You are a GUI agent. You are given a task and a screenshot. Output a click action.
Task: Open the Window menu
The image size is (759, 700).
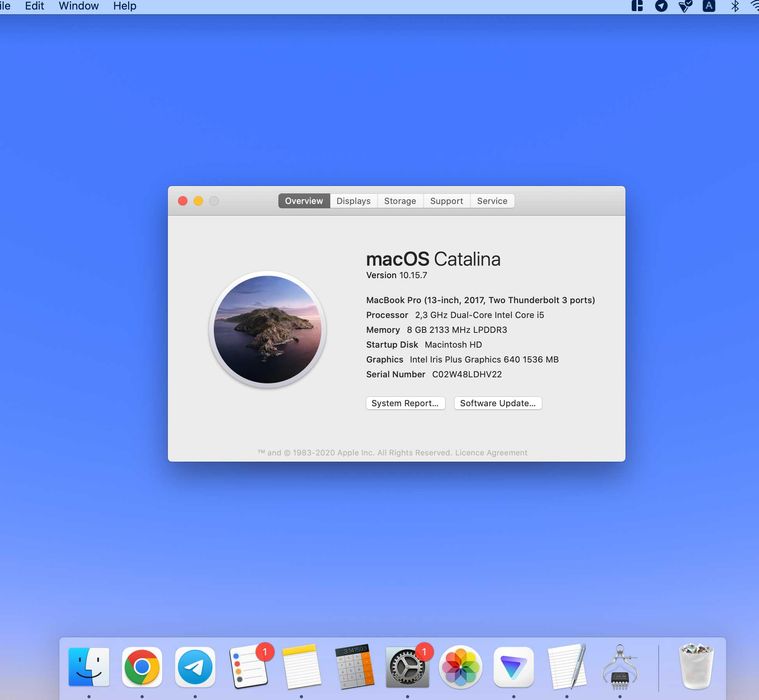tap(78, 6)
